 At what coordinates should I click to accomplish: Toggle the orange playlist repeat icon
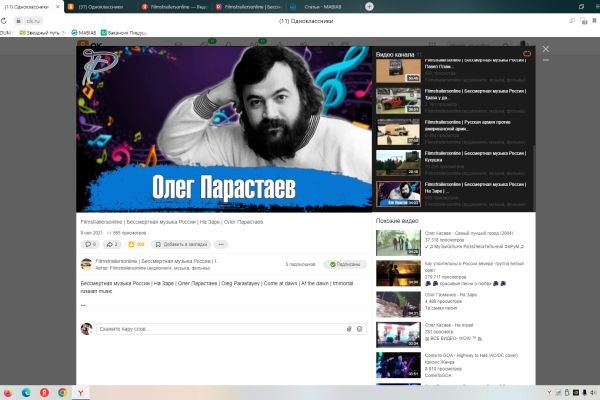527,54
